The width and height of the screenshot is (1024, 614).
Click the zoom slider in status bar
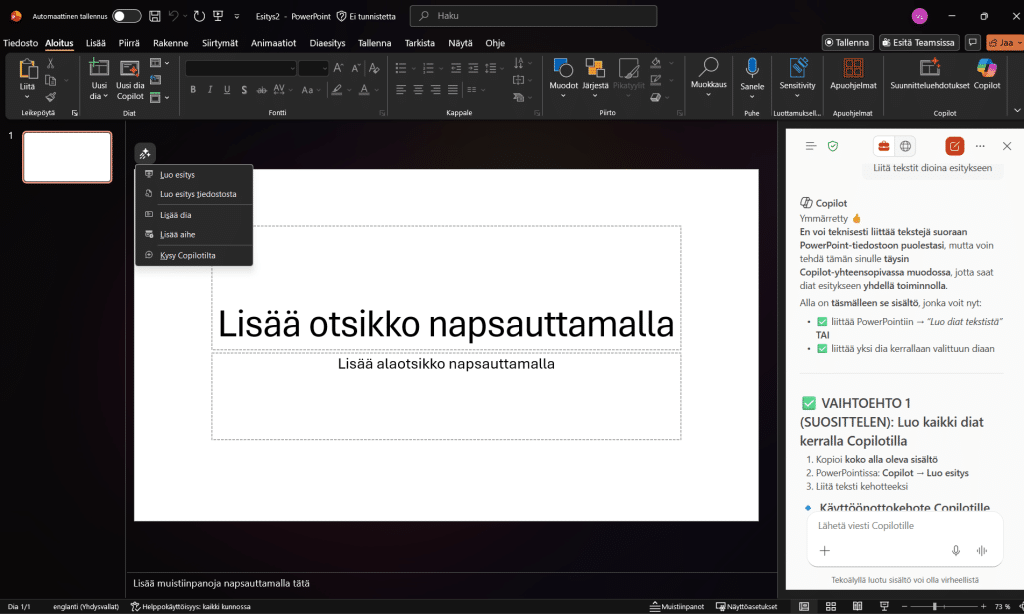(934, 606)
